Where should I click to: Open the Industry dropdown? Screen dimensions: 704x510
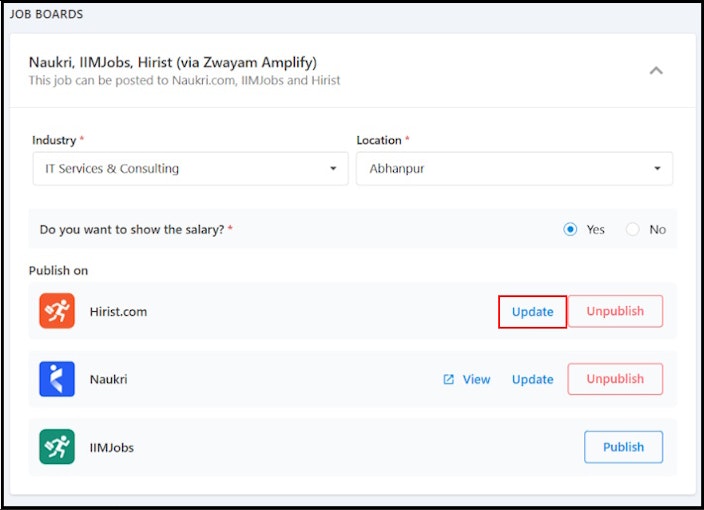[x=190, y=168]
